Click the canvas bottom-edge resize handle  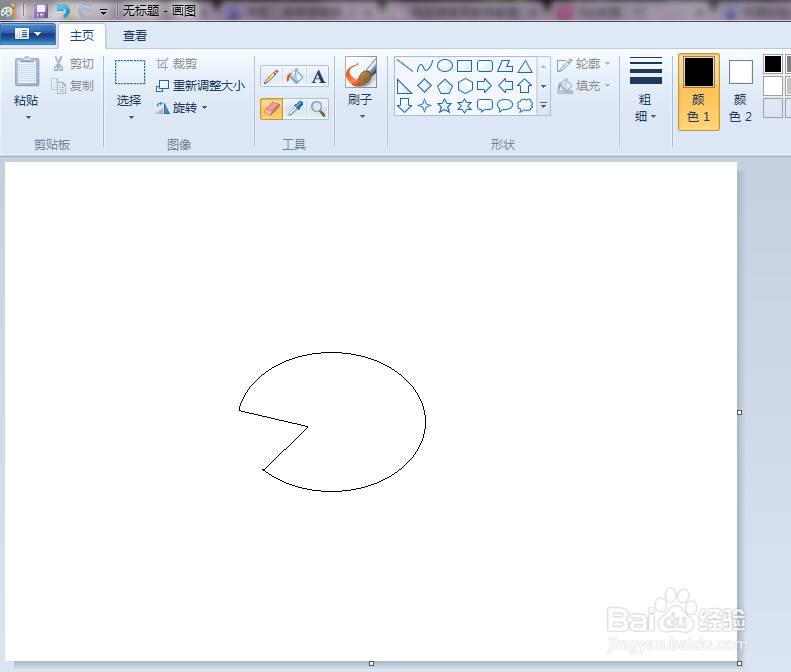tap(371, 663)
